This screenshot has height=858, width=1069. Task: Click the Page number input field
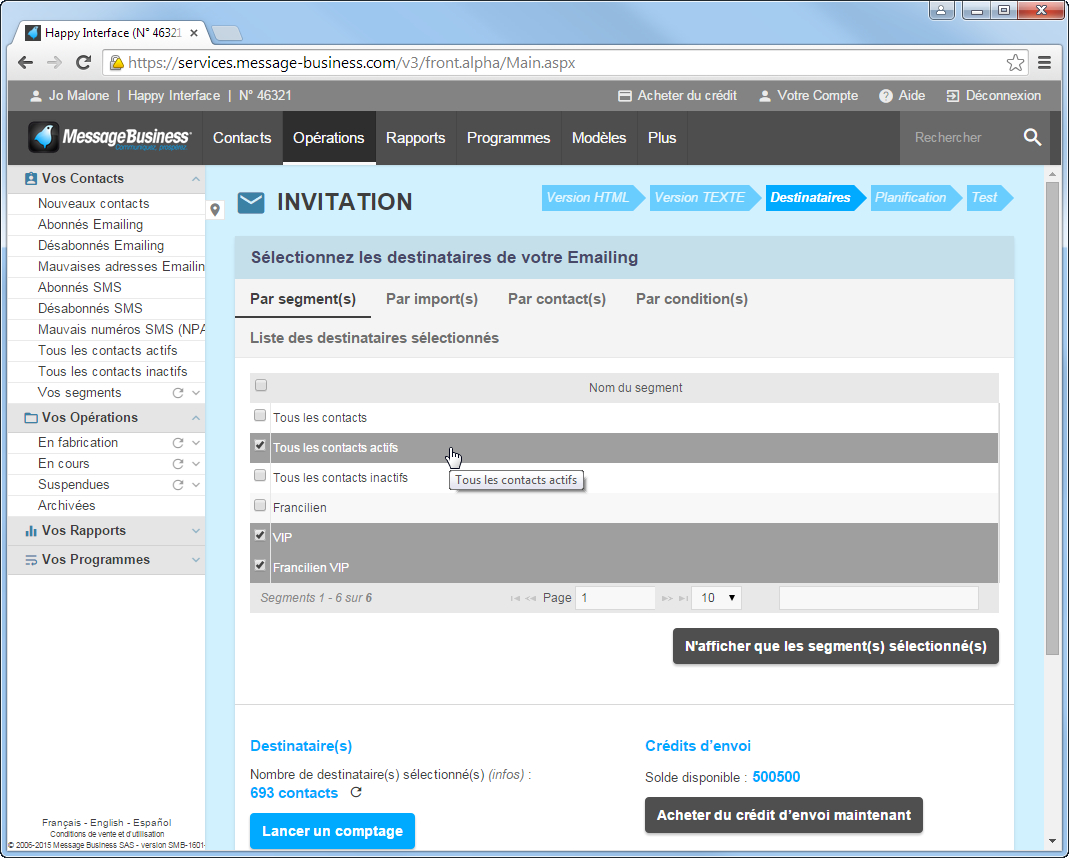(x=614, y=597)
